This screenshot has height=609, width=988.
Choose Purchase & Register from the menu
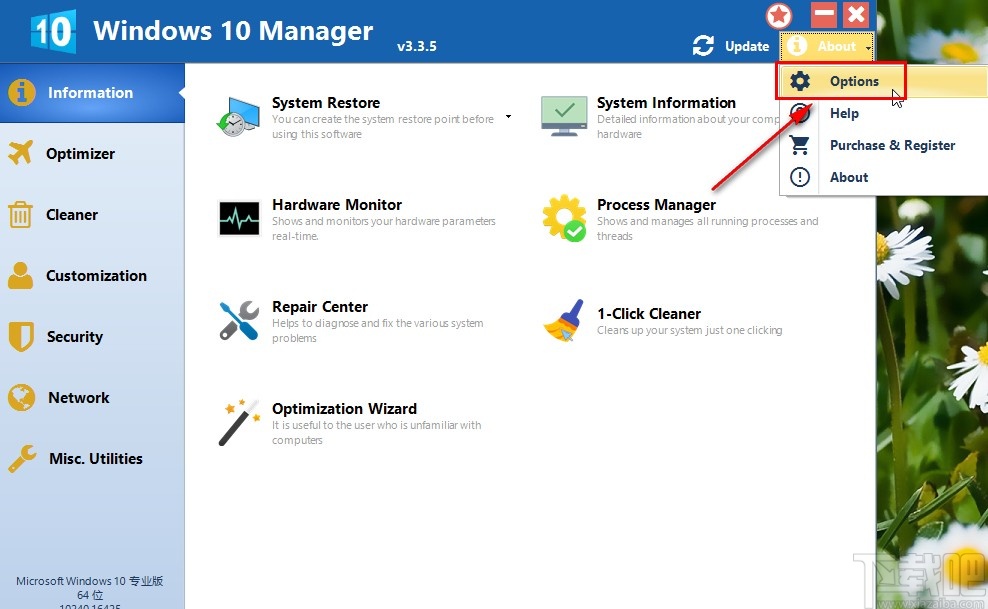coord(892,145)
